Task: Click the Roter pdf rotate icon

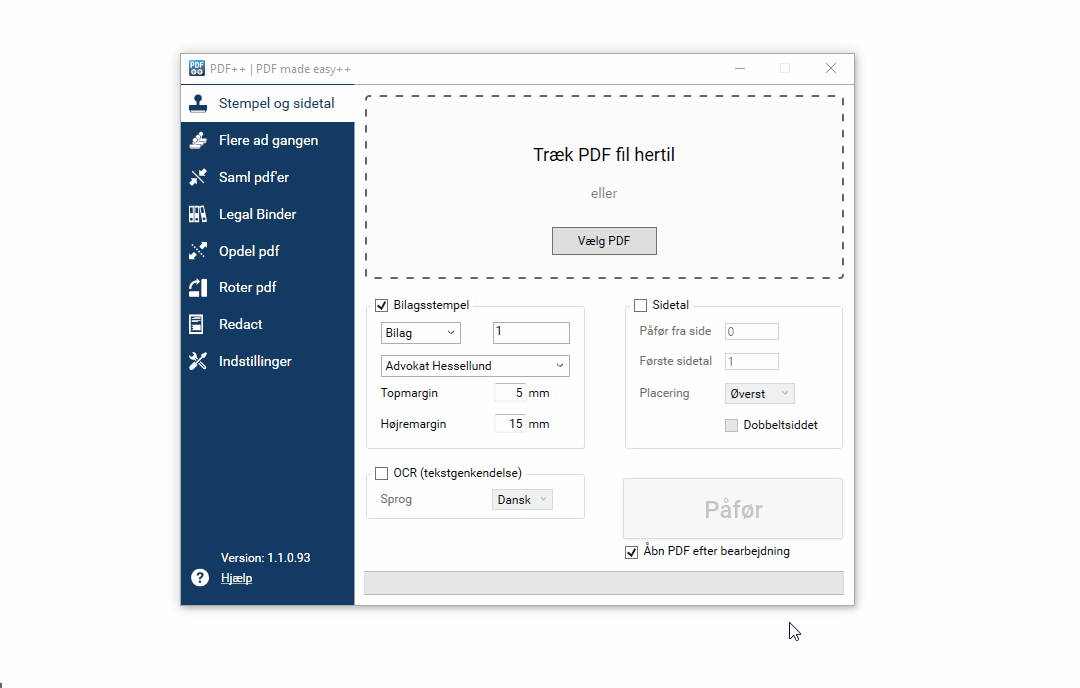Action: [198, 287]
